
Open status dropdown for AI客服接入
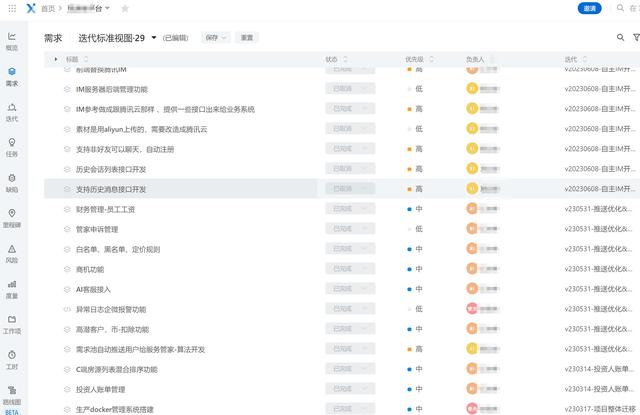(x=350, y=289)
